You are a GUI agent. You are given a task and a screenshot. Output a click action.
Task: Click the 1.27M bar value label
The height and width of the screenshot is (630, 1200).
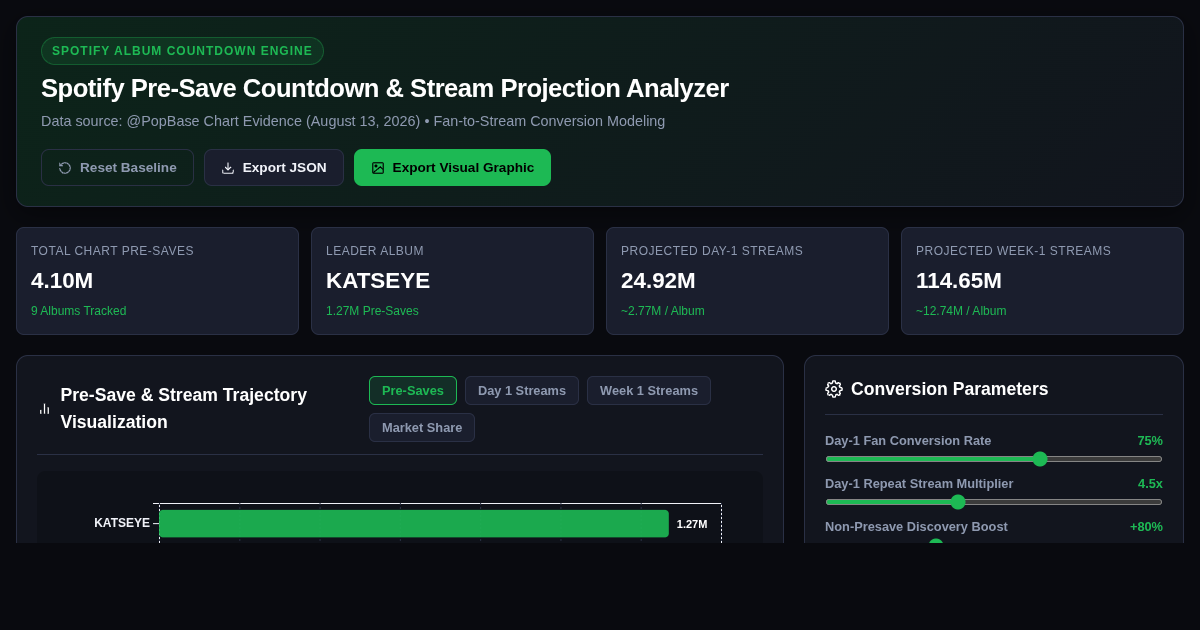click(692, 524)
